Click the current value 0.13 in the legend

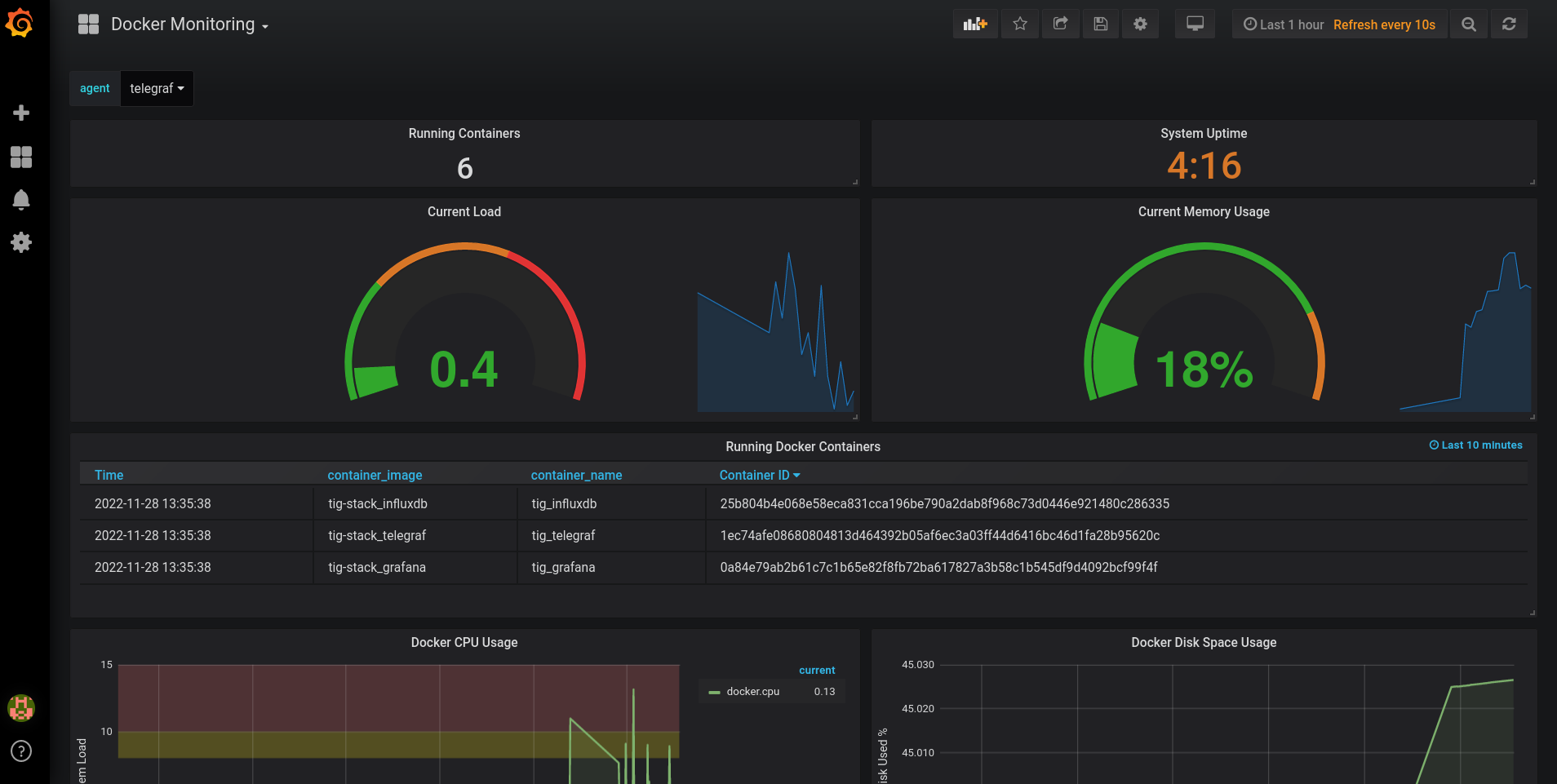[824, 691]
